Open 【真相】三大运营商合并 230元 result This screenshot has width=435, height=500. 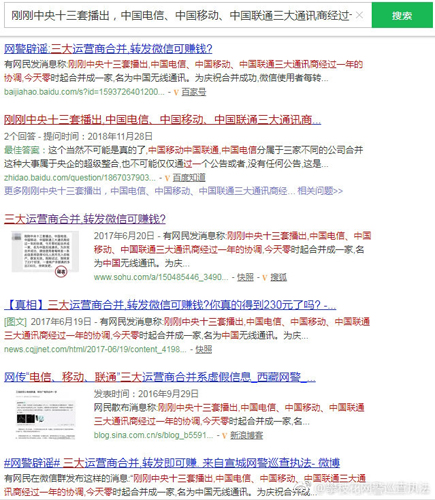pos(170,305)
